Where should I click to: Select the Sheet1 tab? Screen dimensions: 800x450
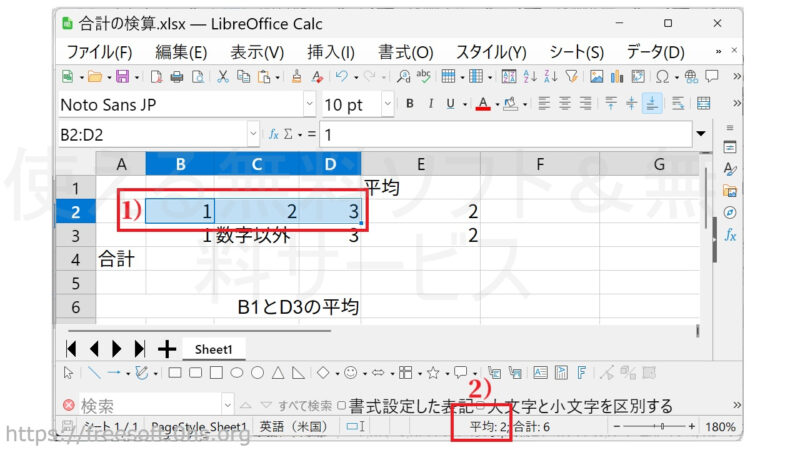click(x=213, y=349)
